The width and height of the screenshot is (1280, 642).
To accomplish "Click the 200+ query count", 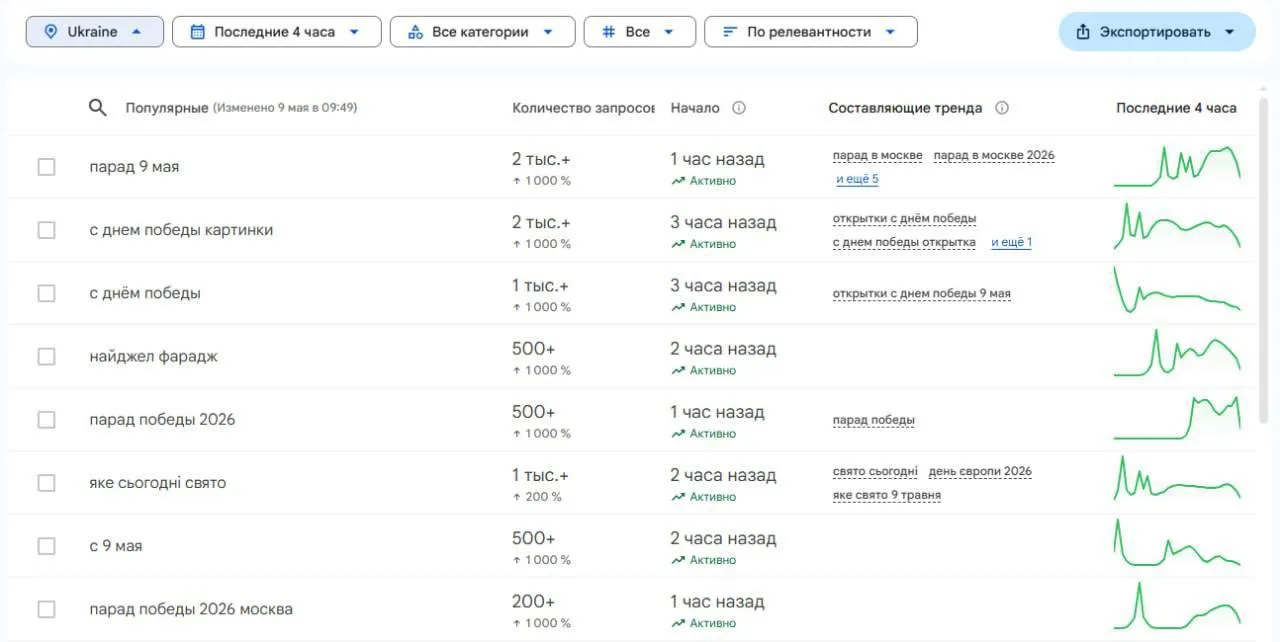I will tap(533, 601).
